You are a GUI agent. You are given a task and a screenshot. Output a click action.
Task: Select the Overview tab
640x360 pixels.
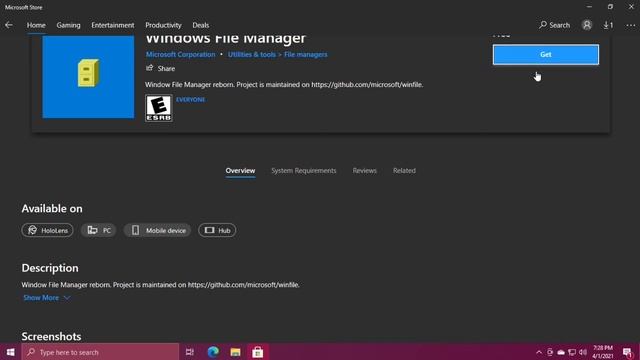240,171
